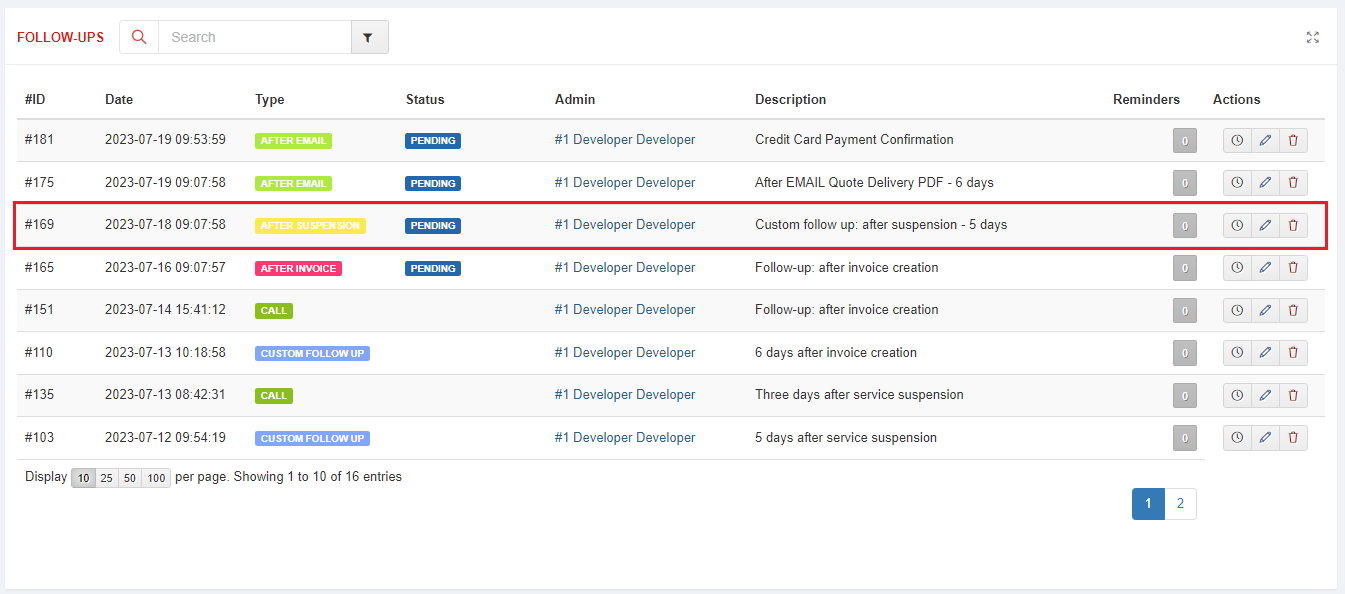Delete follow-up #175 using trash icon
Screen dimensions: 1345x594
coord(1293,183)
